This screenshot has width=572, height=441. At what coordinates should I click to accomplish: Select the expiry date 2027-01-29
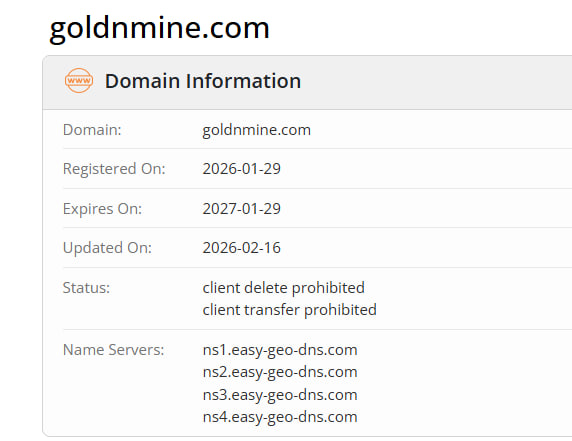(x=241, y=209)
